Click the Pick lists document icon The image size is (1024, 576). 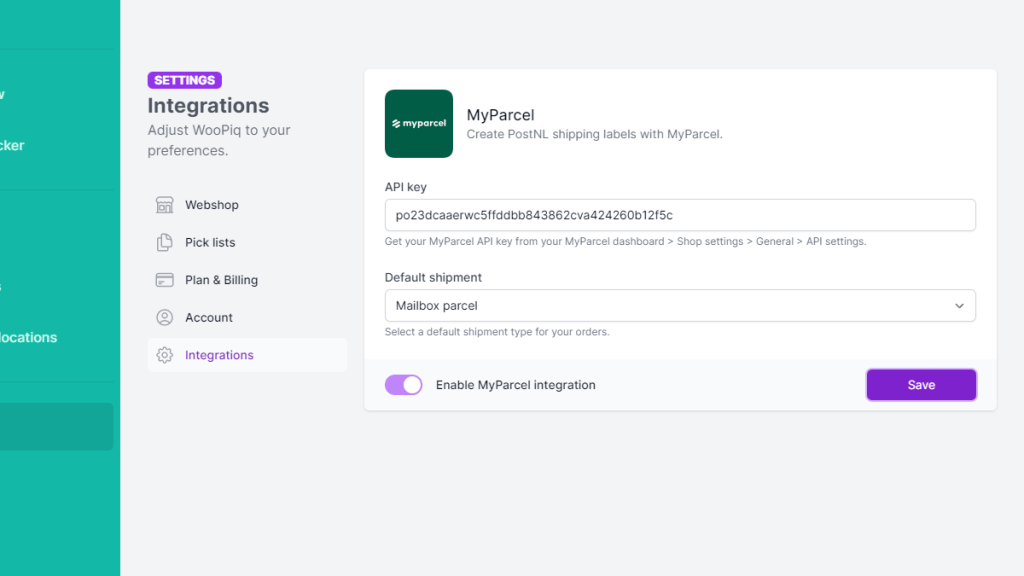pyautogui.click(x=165, y=242)
